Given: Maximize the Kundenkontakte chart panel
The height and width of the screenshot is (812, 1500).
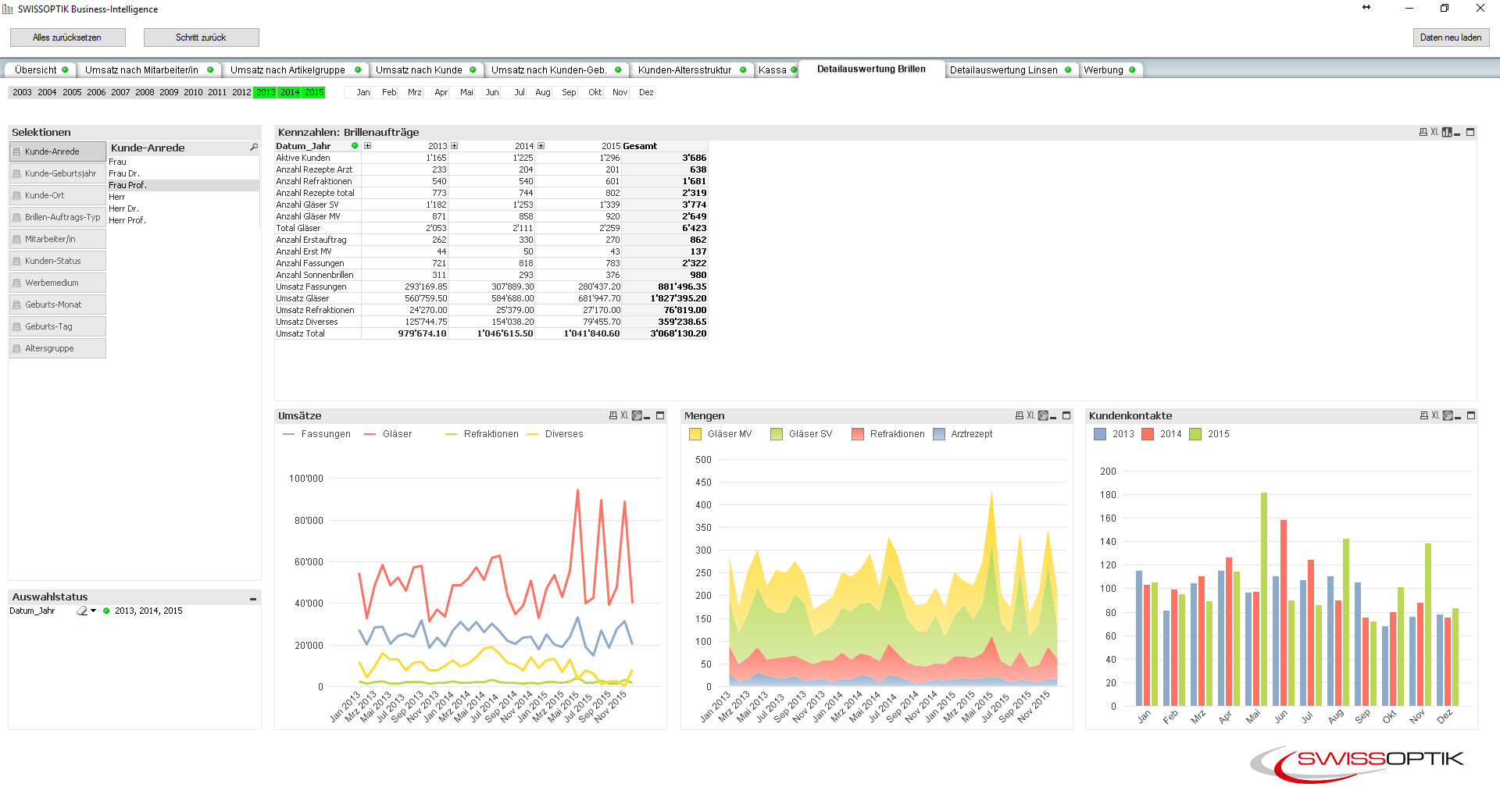Looking at the screenshot, I should pyautogui.click(x=1471, y=415).
